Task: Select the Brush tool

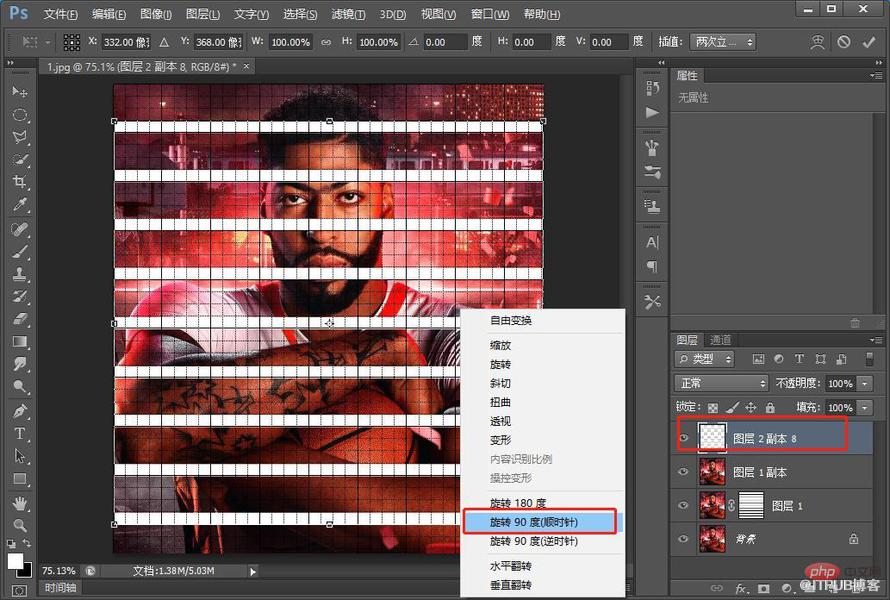Action: 20,251
